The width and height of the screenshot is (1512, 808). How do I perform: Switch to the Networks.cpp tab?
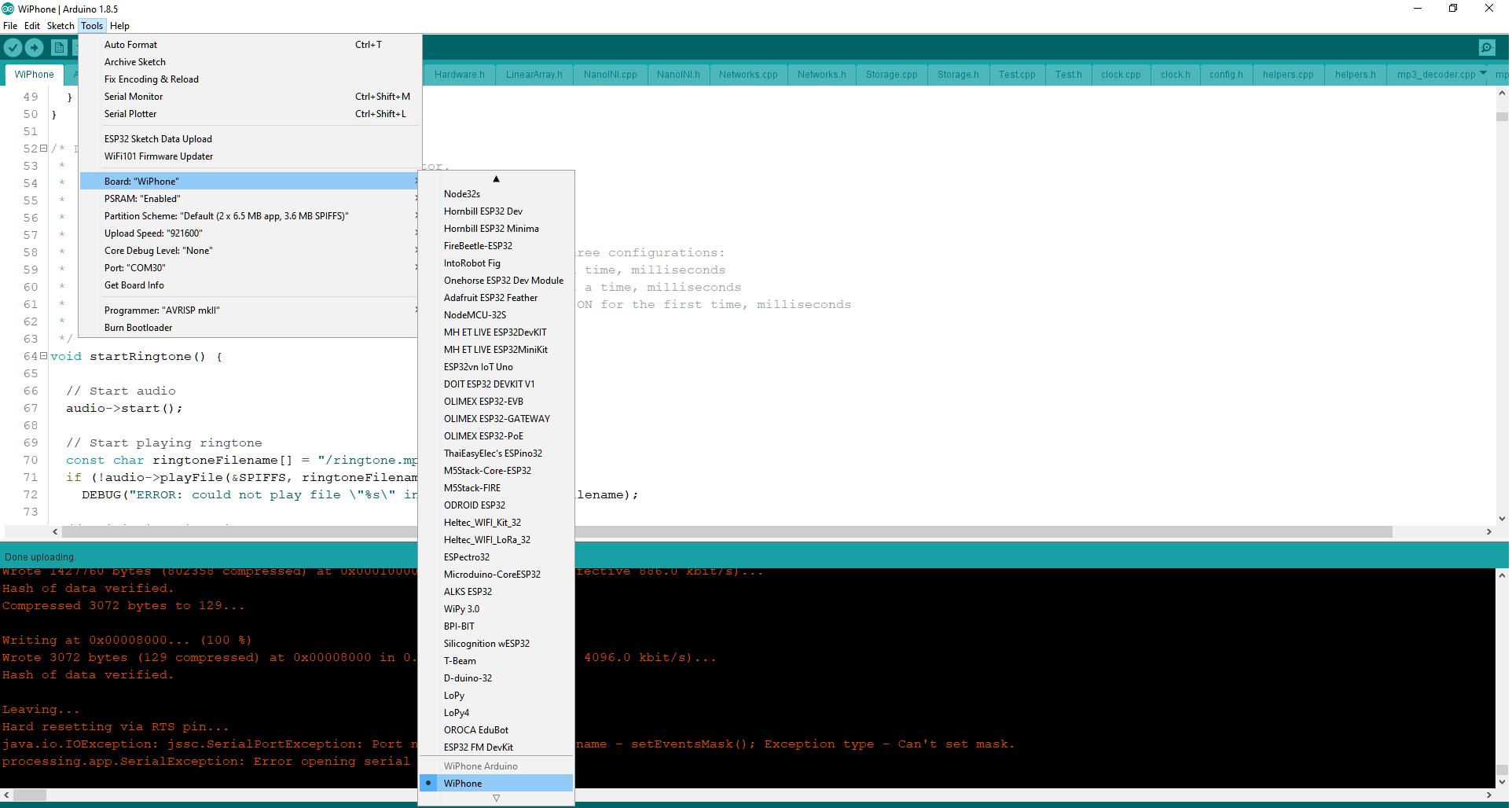pos(747,74)
